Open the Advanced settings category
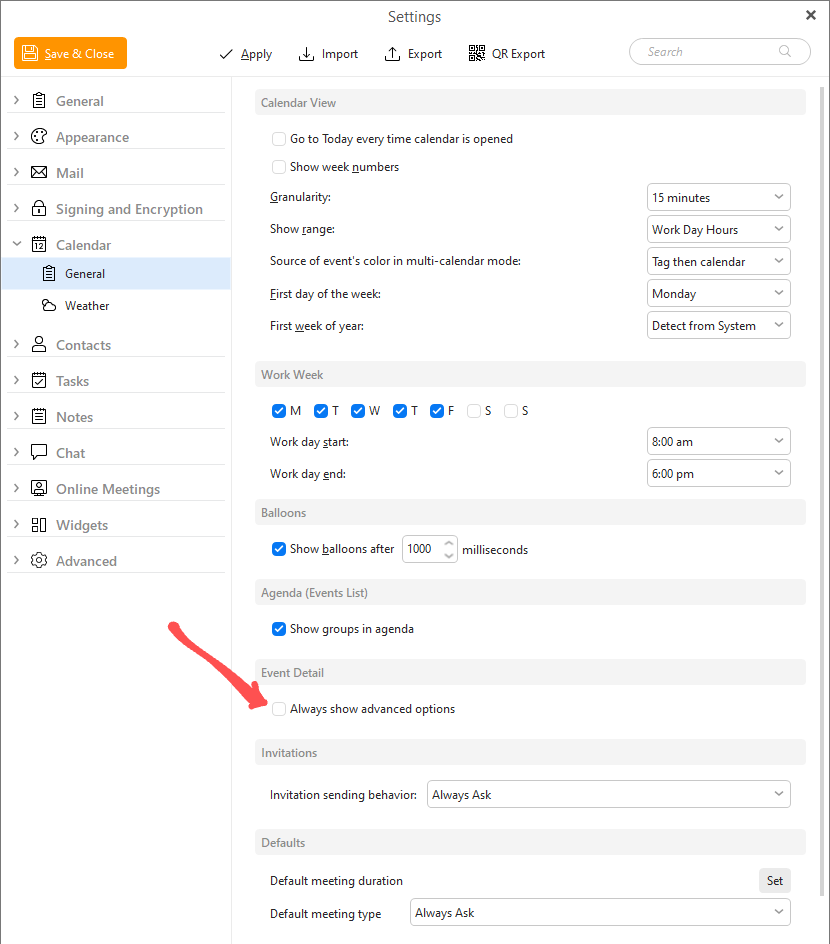Image resolution: width=830 pixels, height=944 pixels. point(86,561)
